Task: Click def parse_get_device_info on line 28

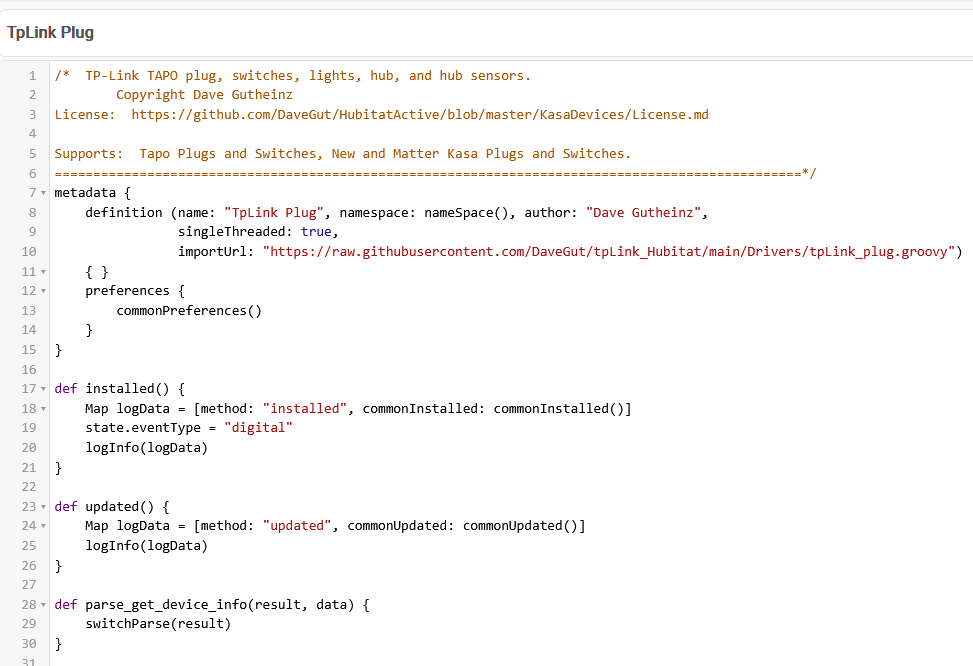Action: coord(150,605)
